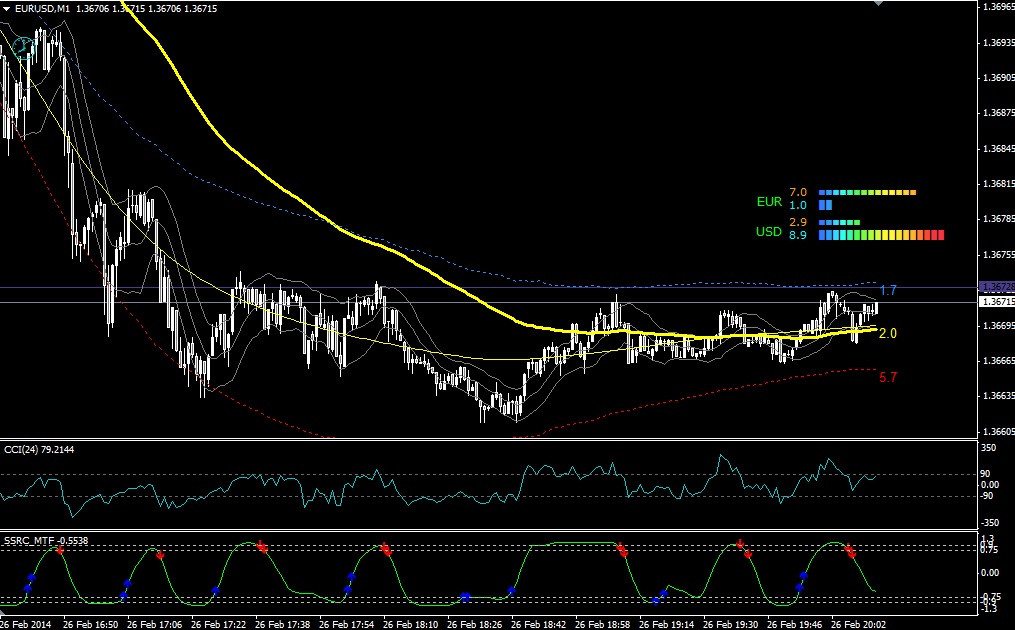Click the 26 Feb 18:58 time label
Image resolution: width=1015 pixels, height=630 pixels.
point(602,624)
